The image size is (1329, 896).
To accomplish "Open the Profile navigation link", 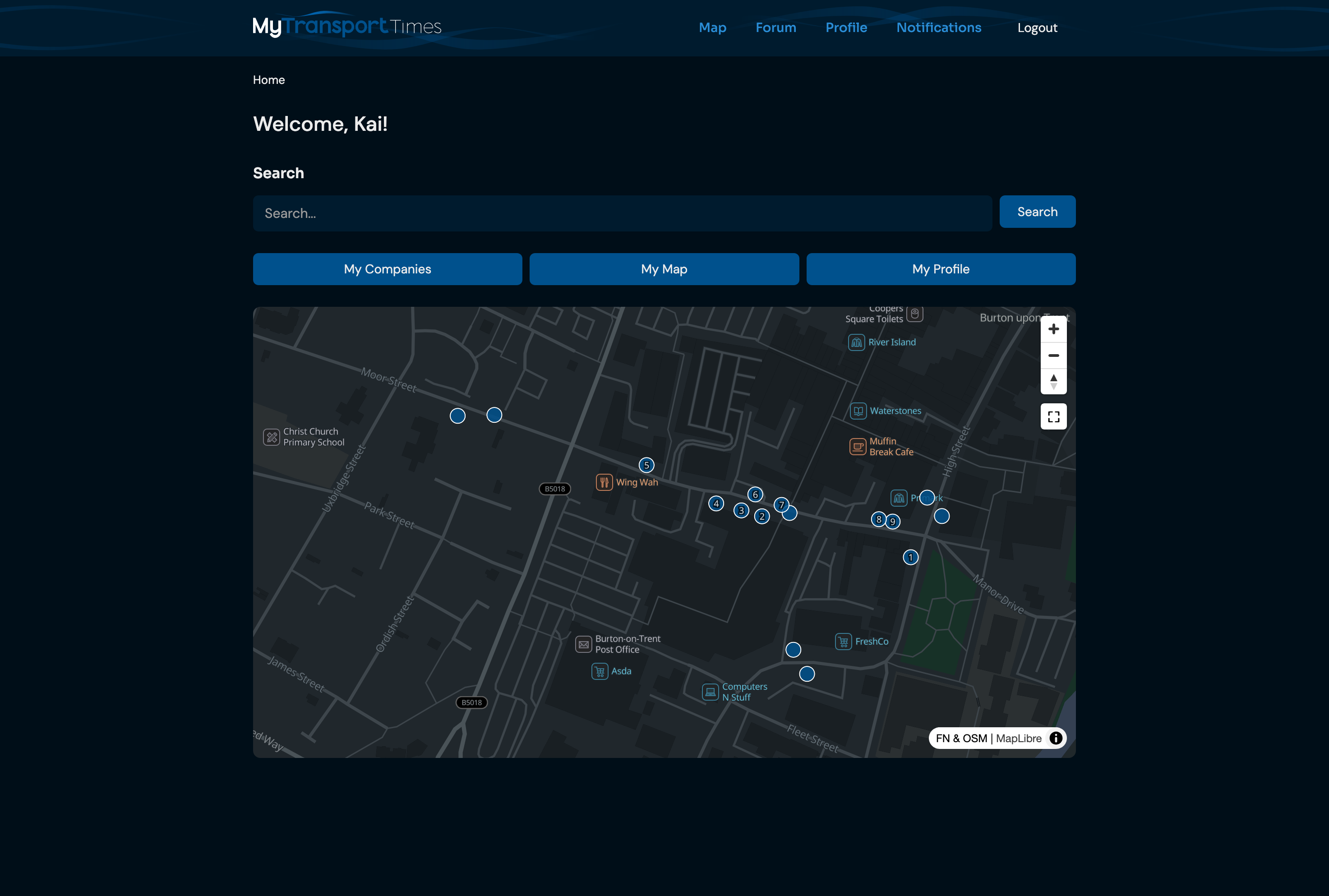I will click(x=846, y=28).
